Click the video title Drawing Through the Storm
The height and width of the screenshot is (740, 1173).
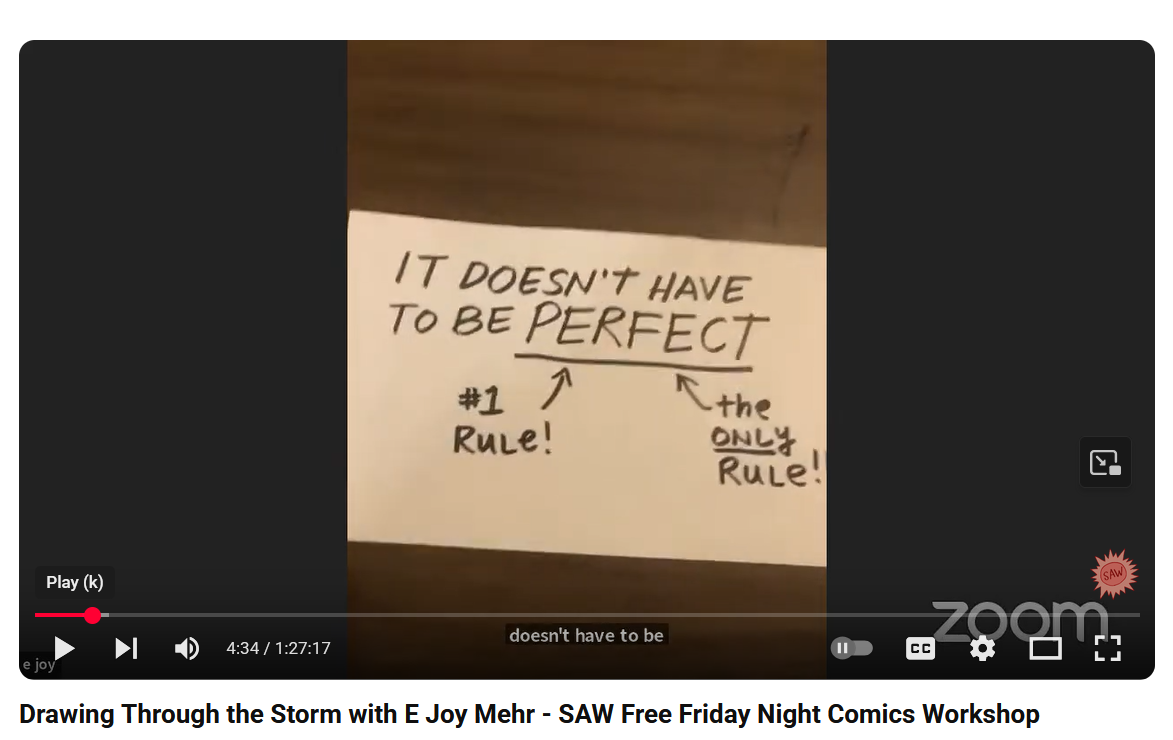point(529,714)
